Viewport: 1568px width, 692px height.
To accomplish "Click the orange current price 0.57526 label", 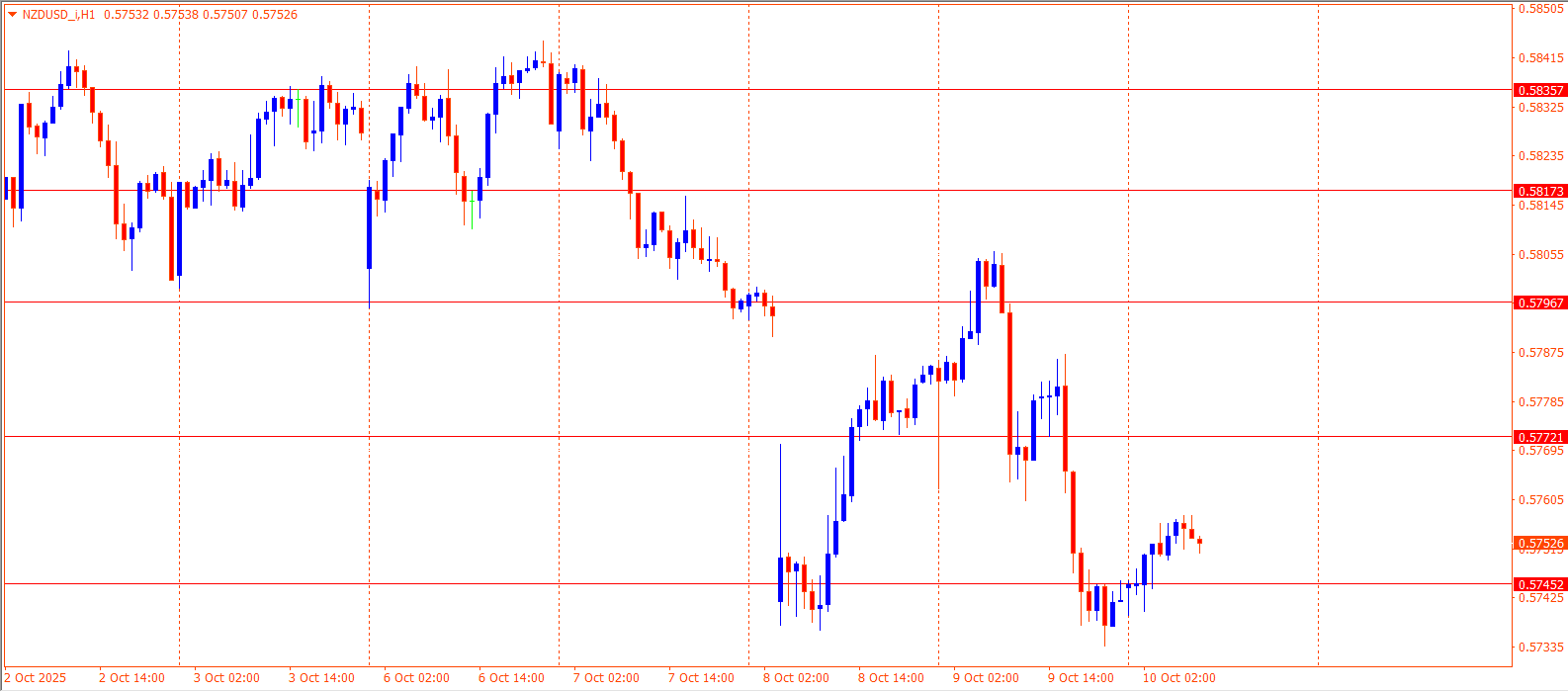I will [x=1540, y=544].
